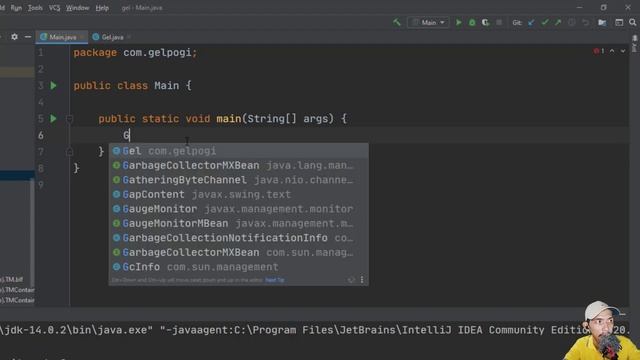The image size is (640, 360).
Task: Click the Rollback undo arrow icon
Action: point(585,22)
